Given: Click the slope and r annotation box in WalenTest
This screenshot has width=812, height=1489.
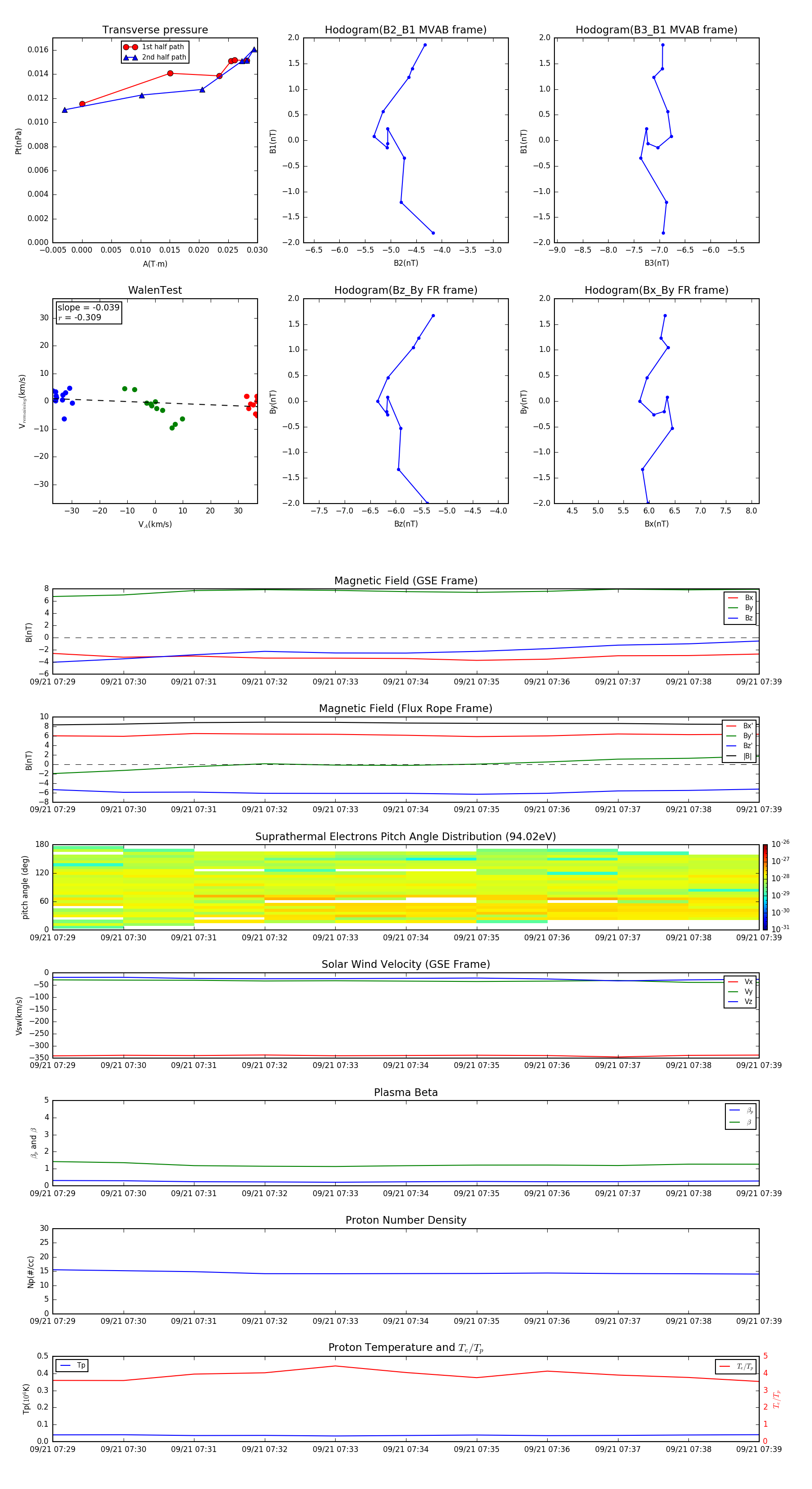Looking at the screenshot, I should [89, 313].
